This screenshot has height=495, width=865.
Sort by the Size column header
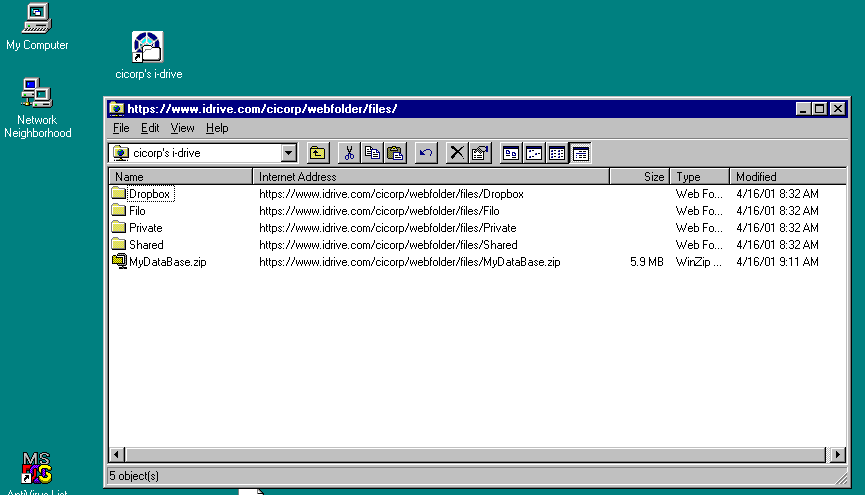point(639,177)
